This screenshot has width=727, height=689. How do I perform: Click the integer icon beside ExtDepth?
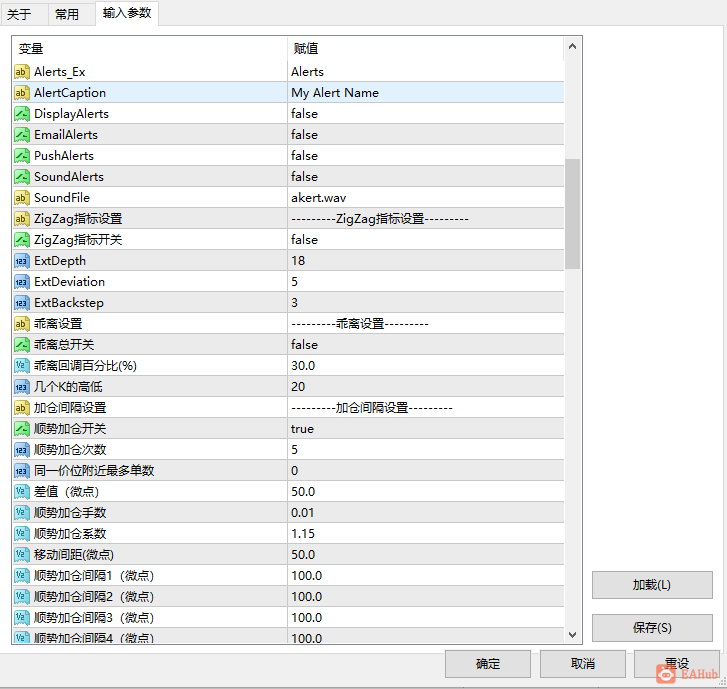[22, 261]
